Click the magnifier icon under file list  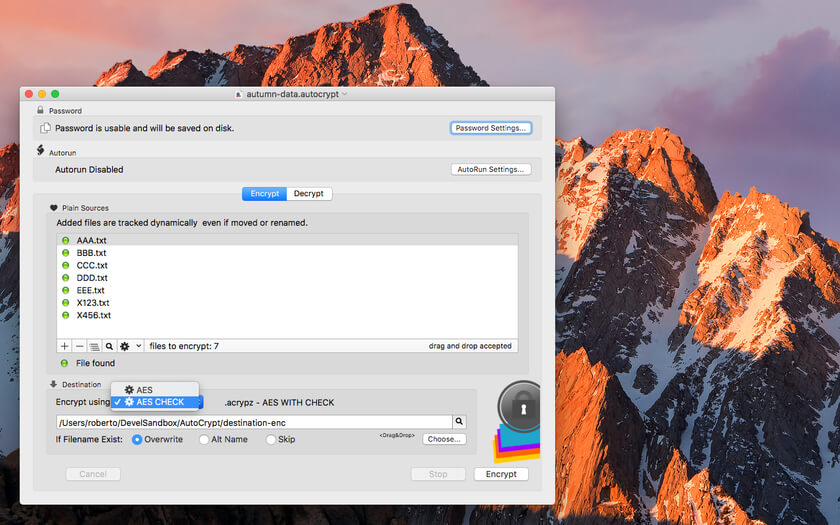coord(109,346)
